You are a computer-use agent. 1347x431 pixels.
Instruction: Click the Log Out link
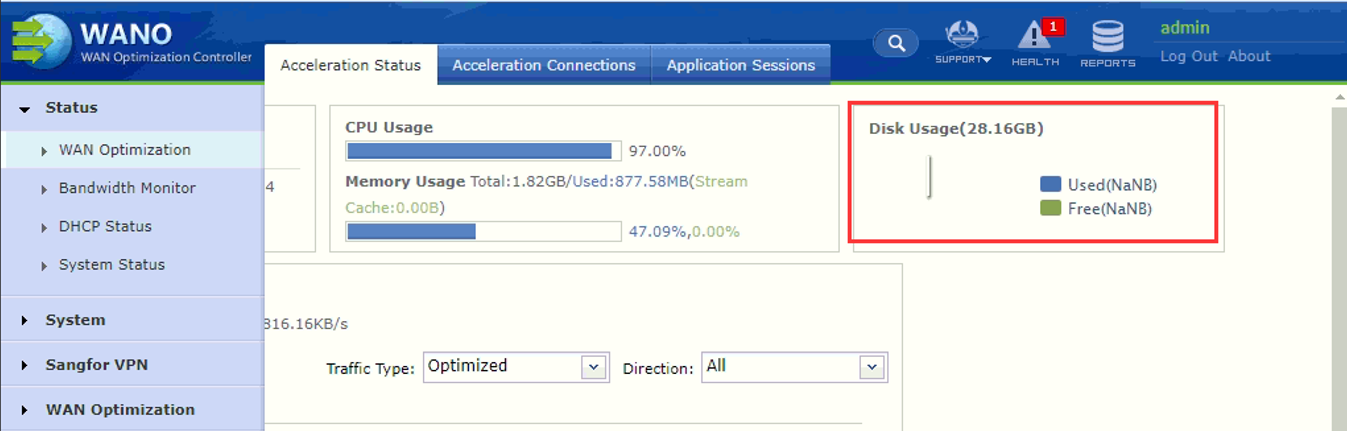pos(1188,56)
